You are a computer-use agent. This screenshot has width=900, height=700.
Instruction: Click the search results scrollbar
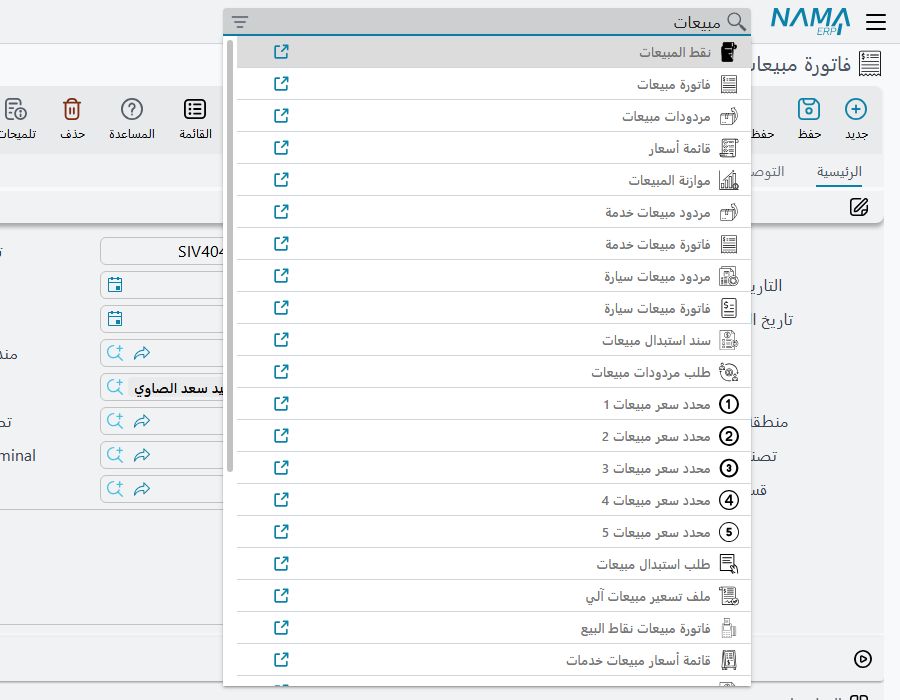pyautogui.click(x=230, y=255)
